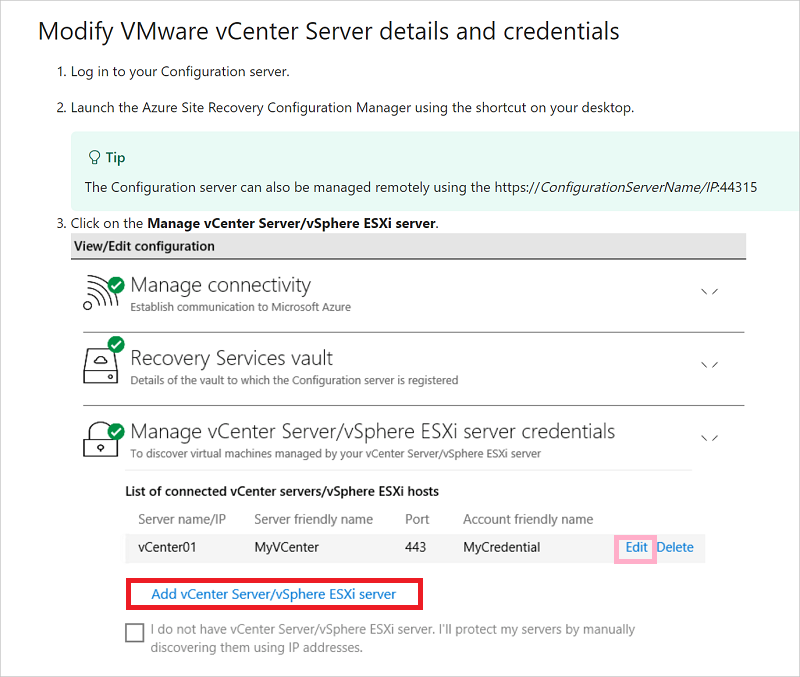Delete the vCenter01 server entry

(x=675, y=547)
